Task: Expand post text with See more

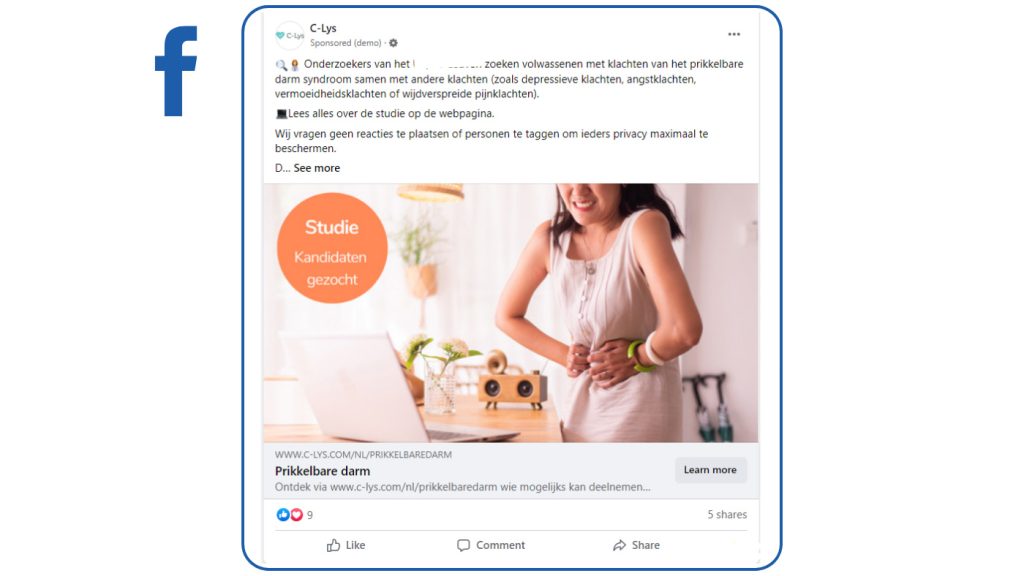Action: (x=317, y=168)
